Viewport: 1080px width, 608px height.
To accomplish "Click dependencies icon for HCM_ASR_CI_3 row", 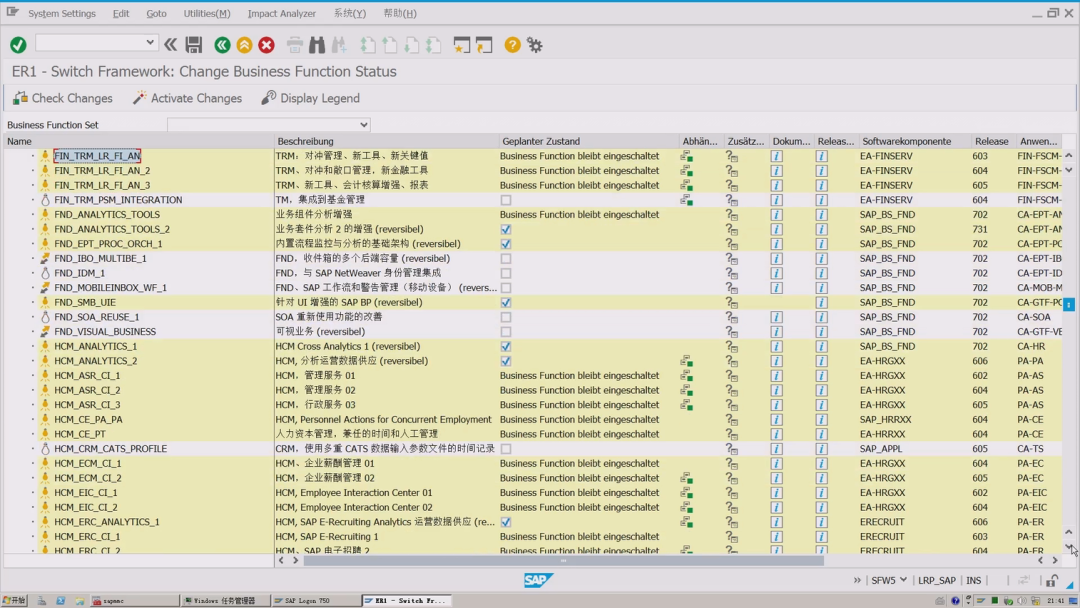I will (x=687, y=405).
